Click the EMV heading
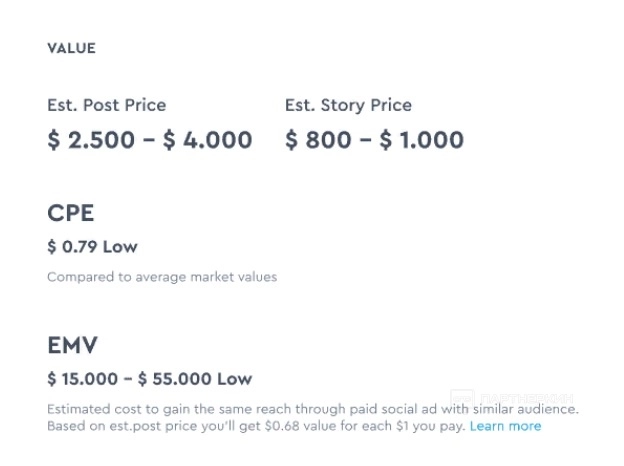Viewport: 624px width, 466px height. pos(72,345)
